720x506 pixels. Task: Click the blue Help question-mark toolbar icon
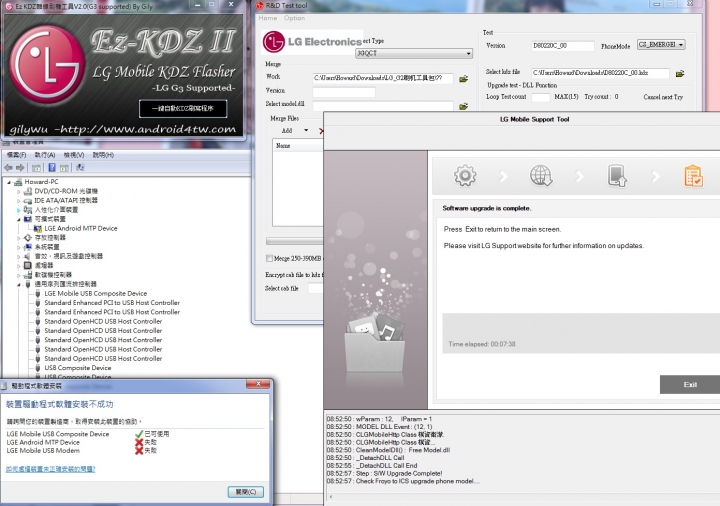(52, 168)
